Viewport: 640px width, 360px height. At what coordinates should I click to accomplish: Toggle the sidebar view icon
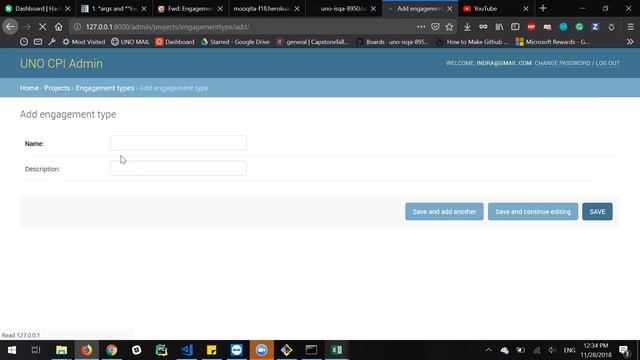(515, 27)
